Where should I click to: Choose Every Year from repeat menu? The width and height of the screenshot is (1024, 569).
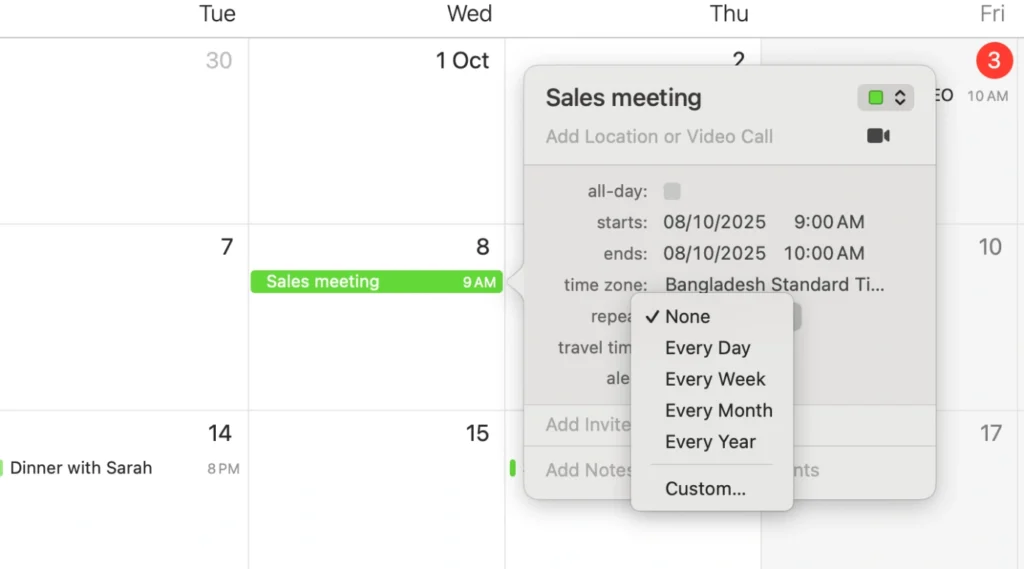click(710, 441)
